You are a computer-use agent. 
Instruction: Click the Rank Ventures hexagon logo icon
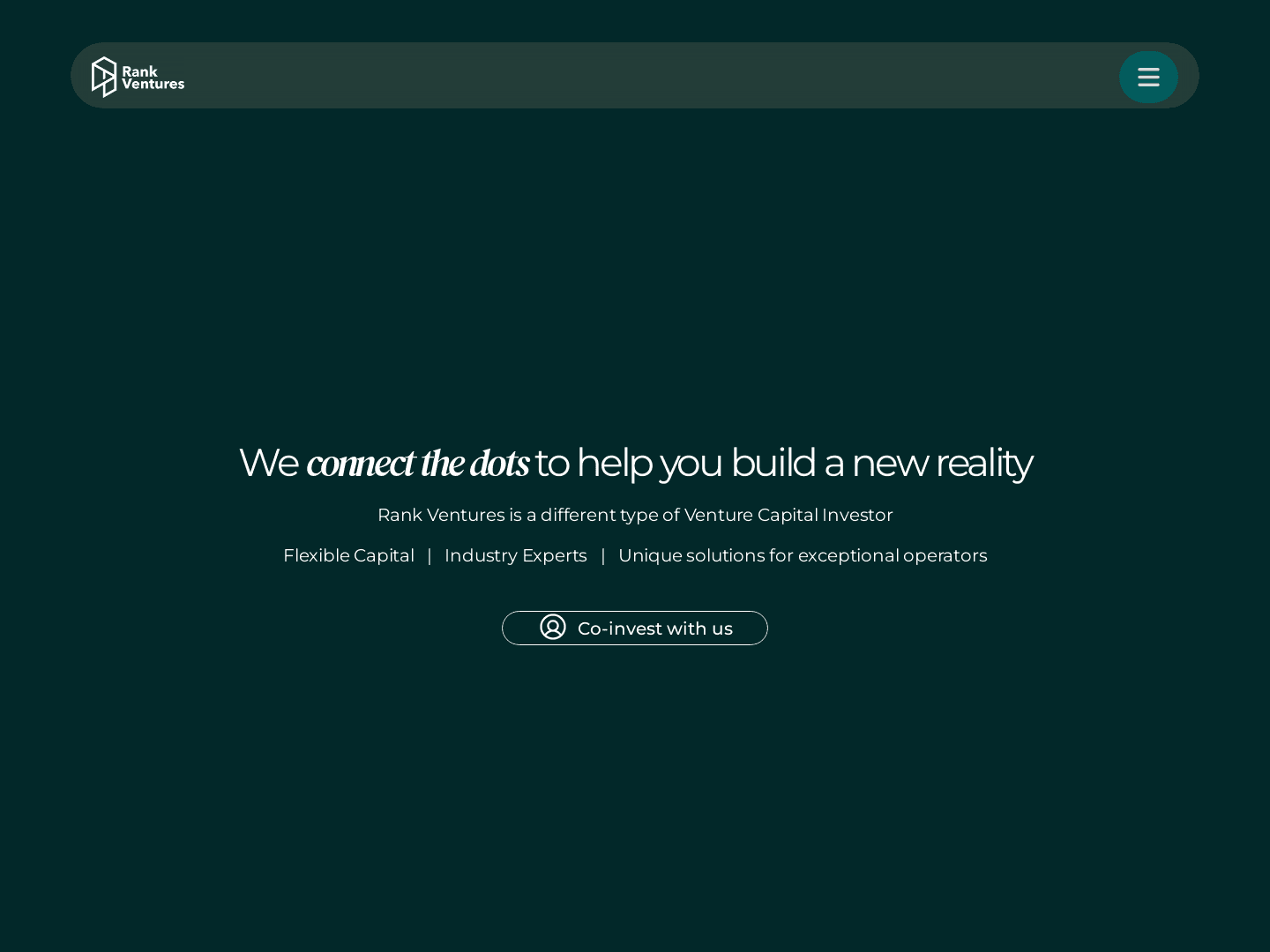104,77
